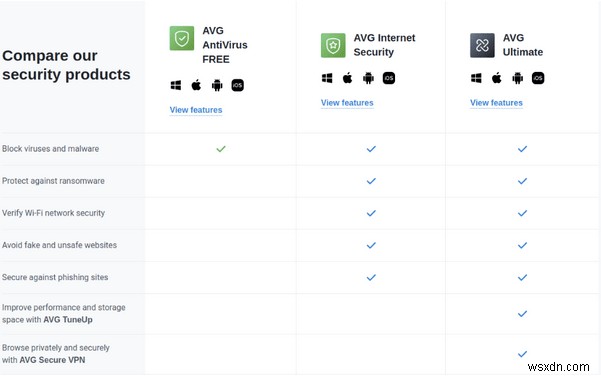This screenshot has width=601, height=377.
Task: Select the Avoid fake and unsafe websites label
Action: pyautogui.click(x=59, y=245)
